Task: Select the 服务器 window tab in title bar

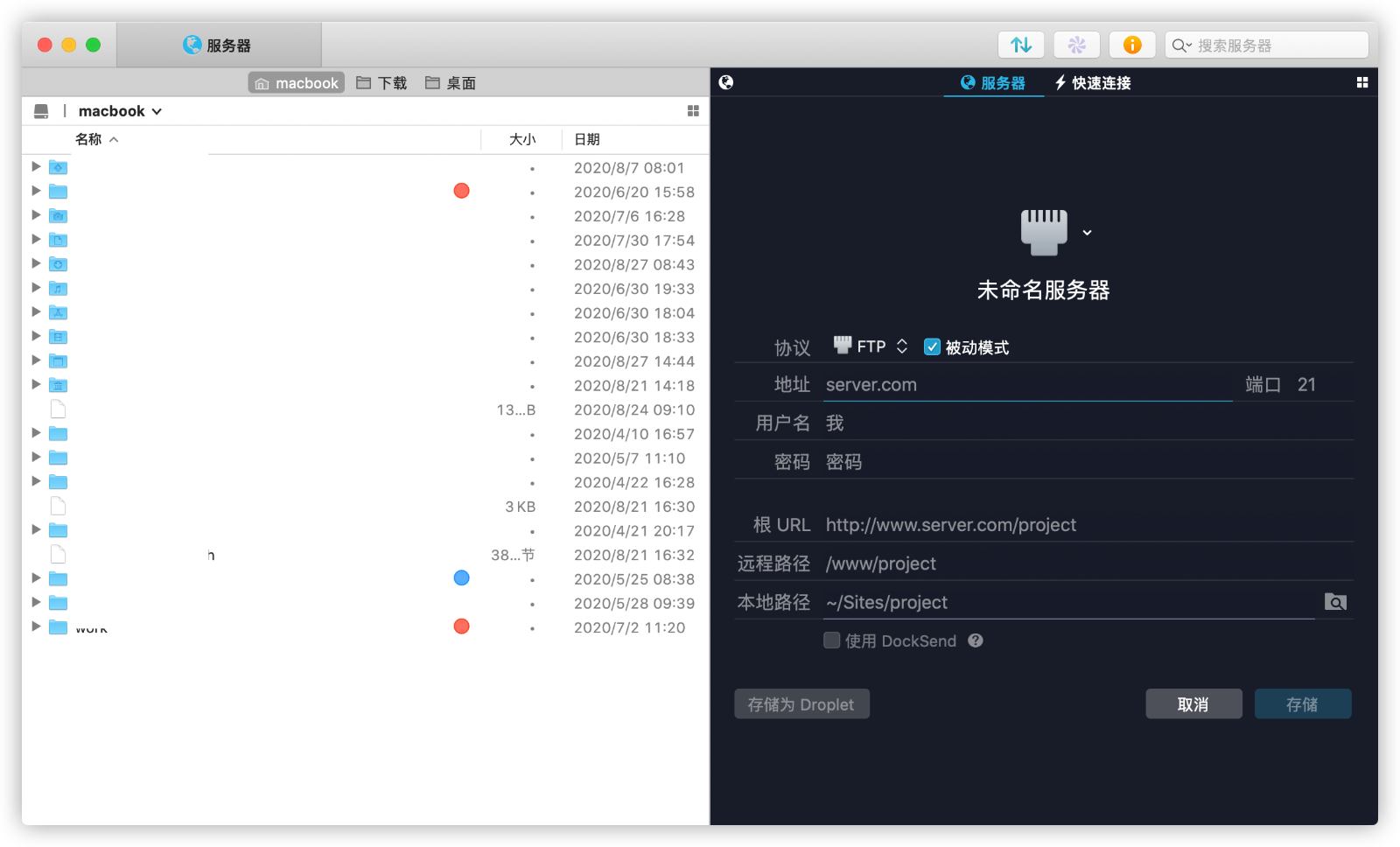Action: click(x=219, y=45)
